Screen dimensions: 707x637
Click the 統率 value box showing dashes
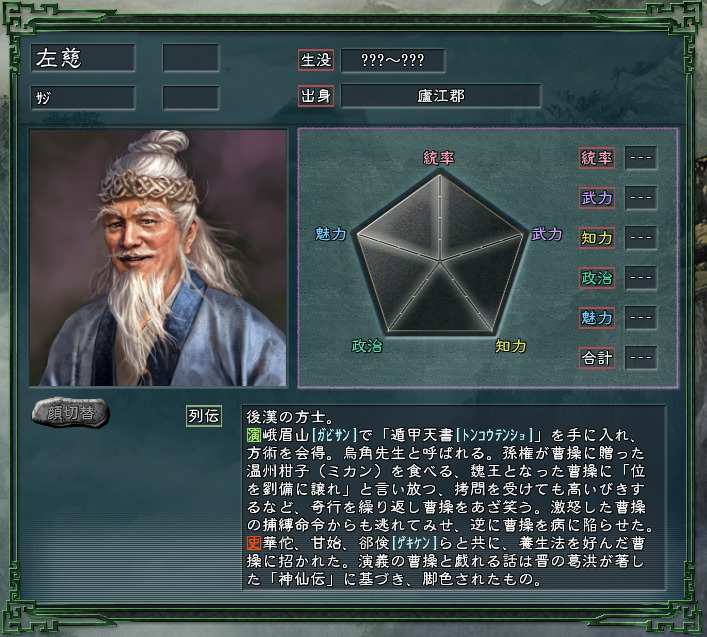pos(641,158)
